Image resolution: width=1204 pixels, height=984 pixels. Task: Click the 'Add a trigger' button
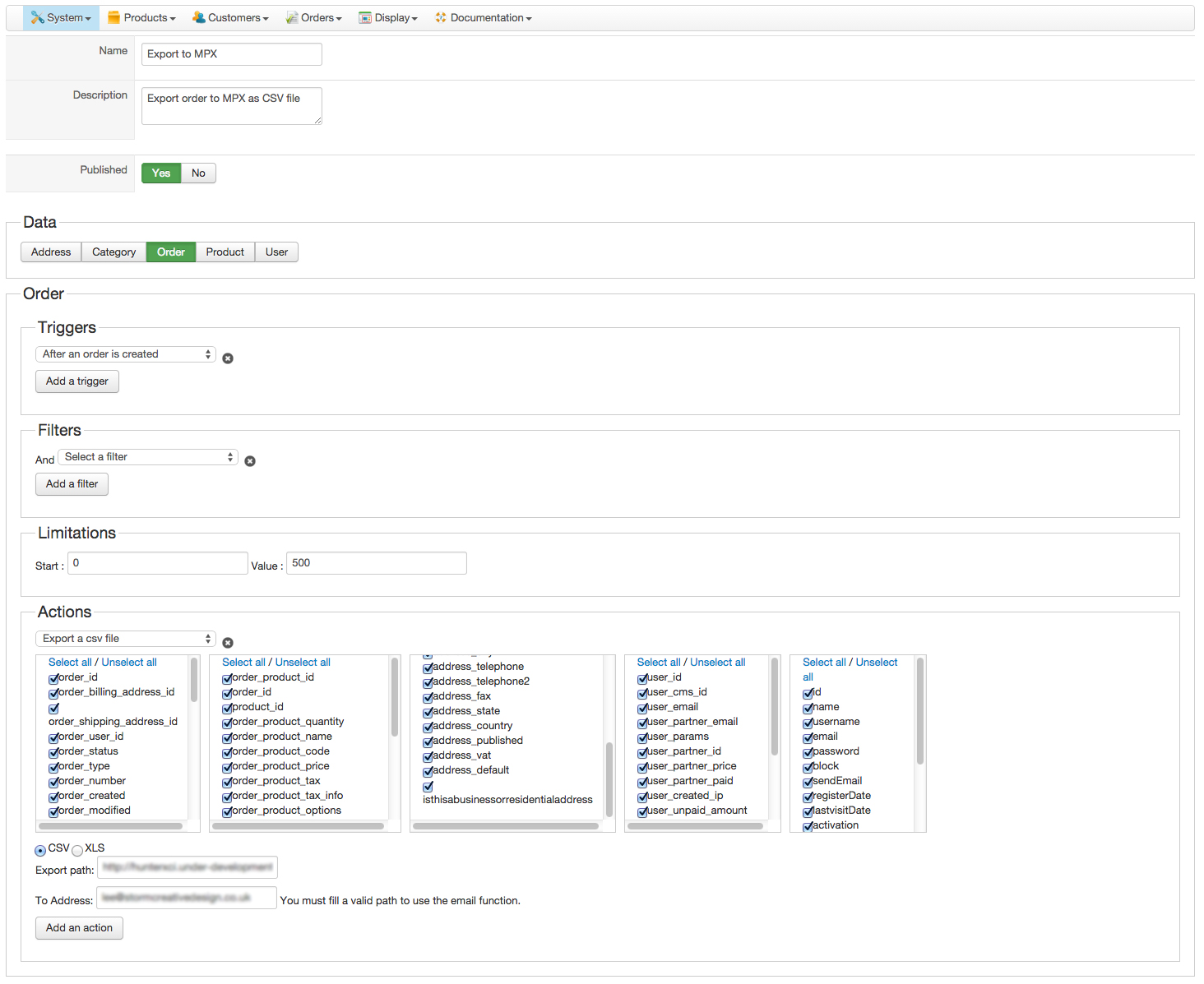click(x=77, y=381)
